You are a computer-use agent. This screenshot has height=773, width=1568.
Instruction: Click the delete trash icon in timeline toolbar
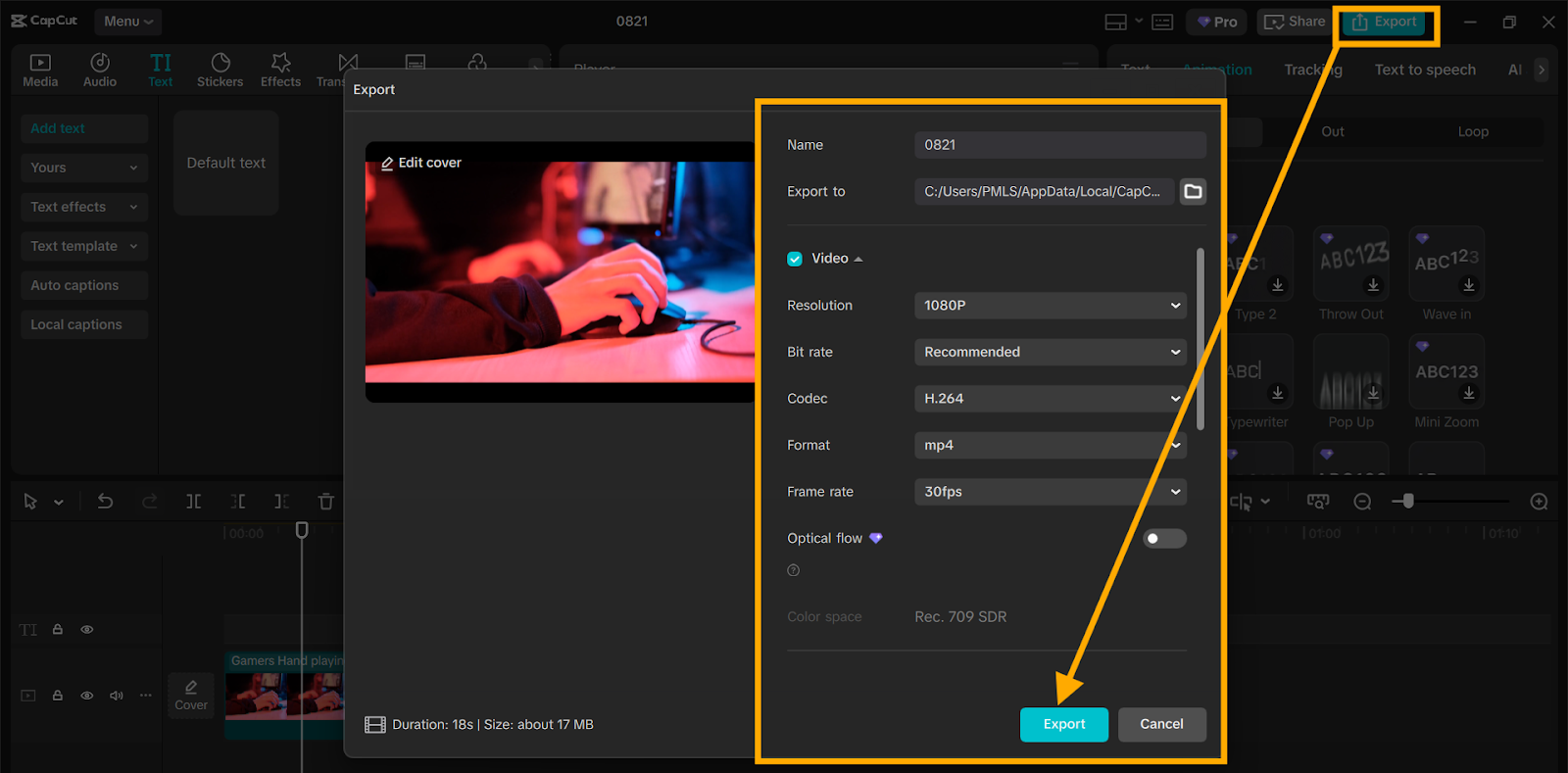tap(325, 502)
